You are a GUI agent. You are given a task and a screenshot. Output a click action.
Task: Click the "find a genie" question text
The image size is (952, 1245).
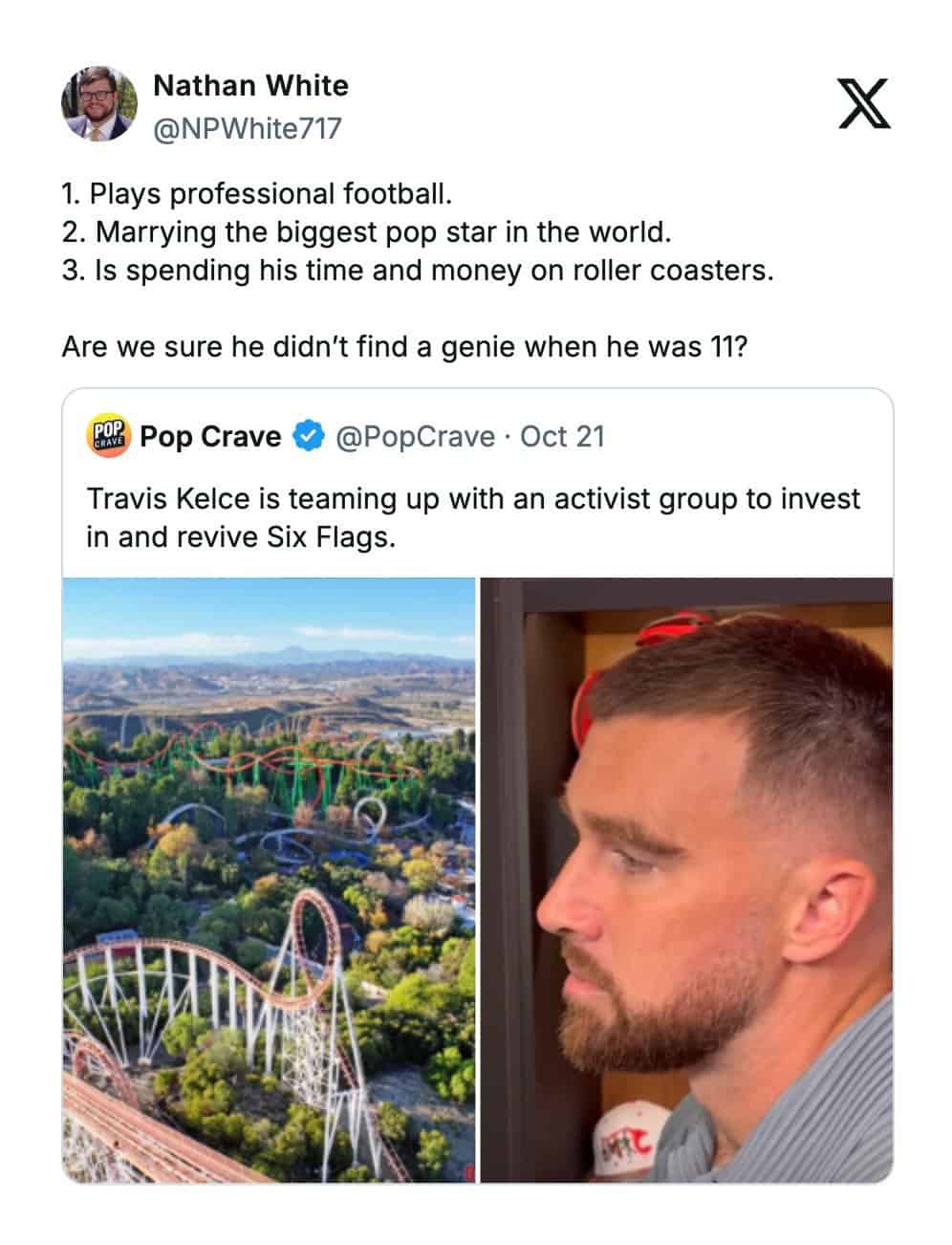point(404,346)
